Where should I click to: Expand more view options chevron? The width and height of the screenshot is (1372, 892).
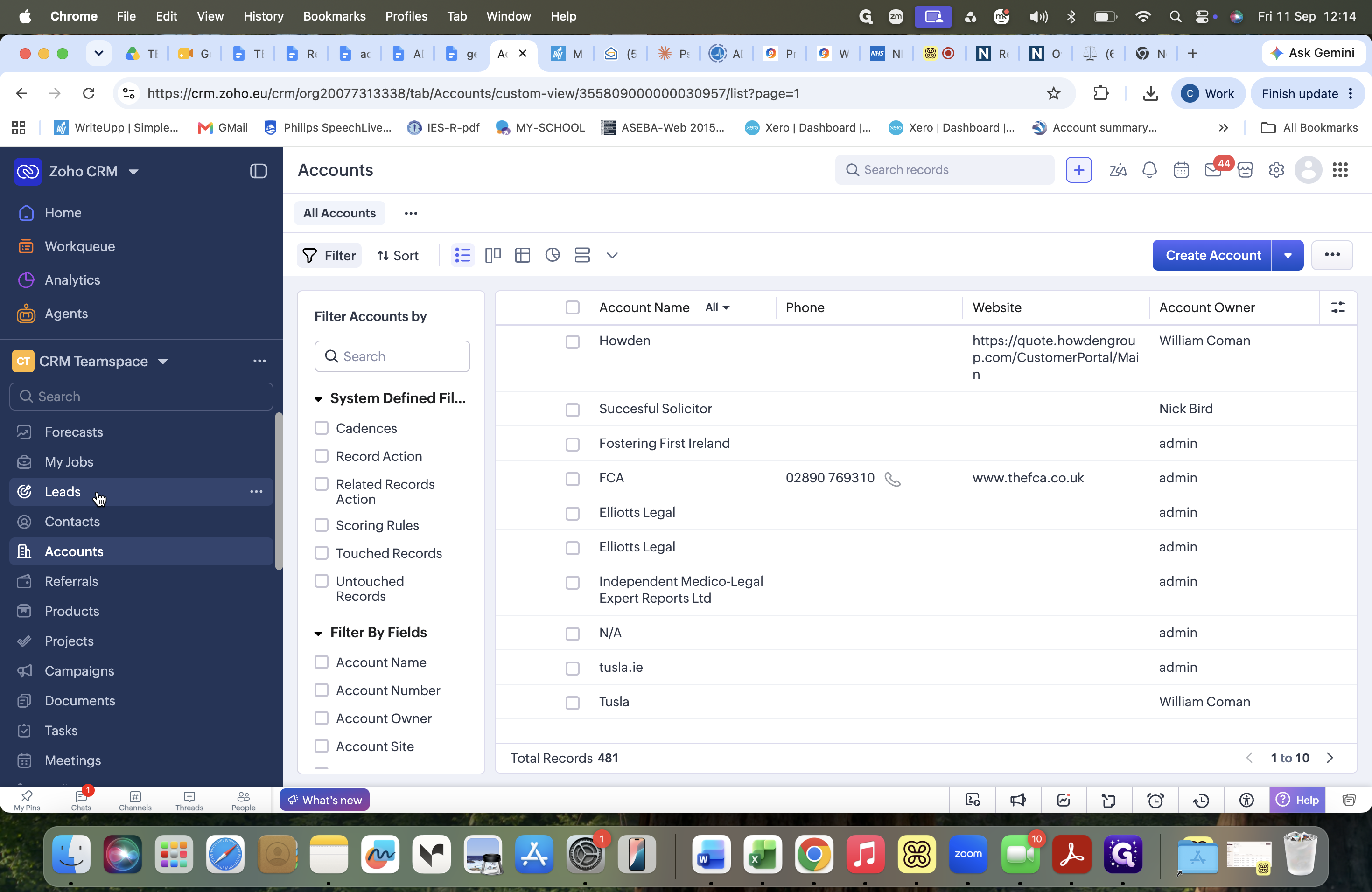click(x=612, y=255)
